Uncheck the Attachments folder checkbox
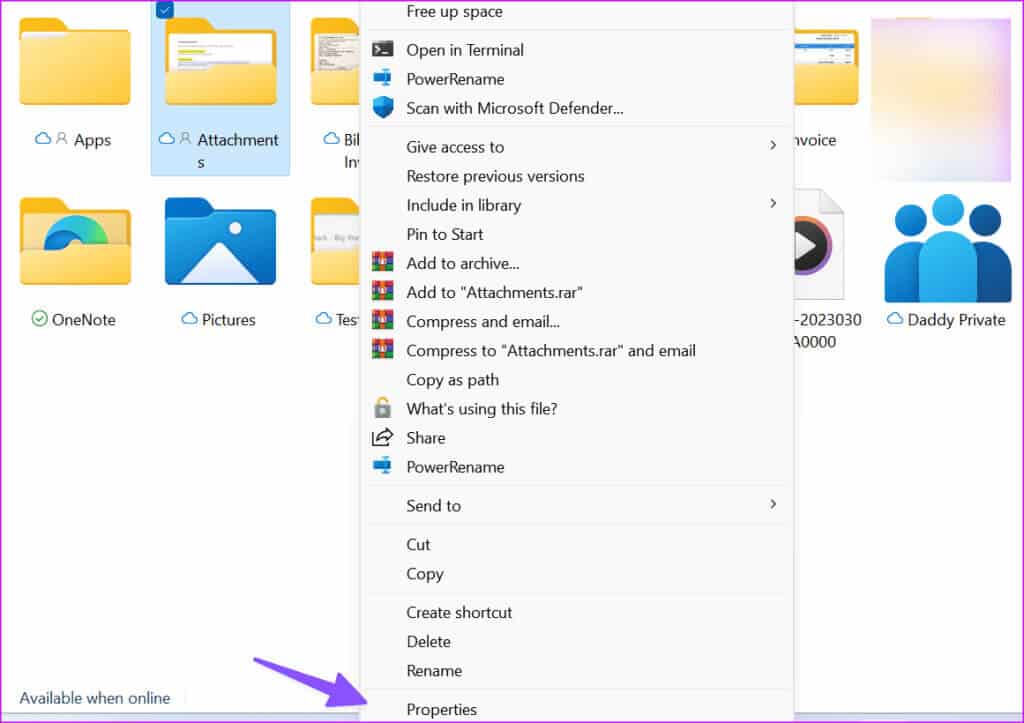The width and height of the screenshot is (1024, 723). 165,10
